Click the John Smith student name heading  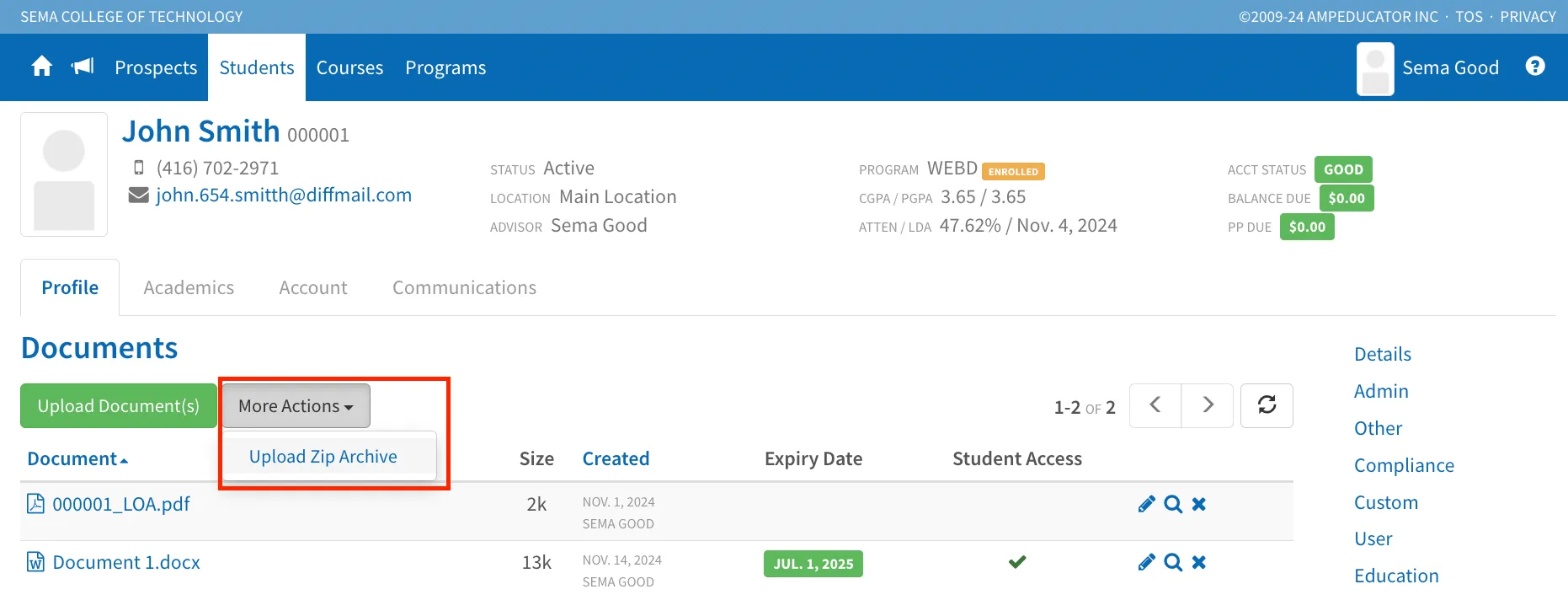[x=201, y=131]
